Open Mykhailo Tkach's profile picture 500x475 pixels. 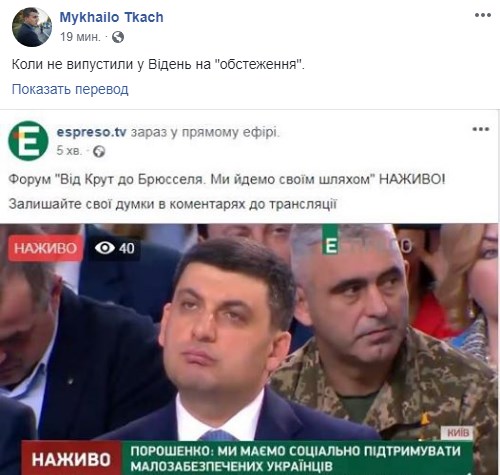pyautogui.click(x=32, y=27)
